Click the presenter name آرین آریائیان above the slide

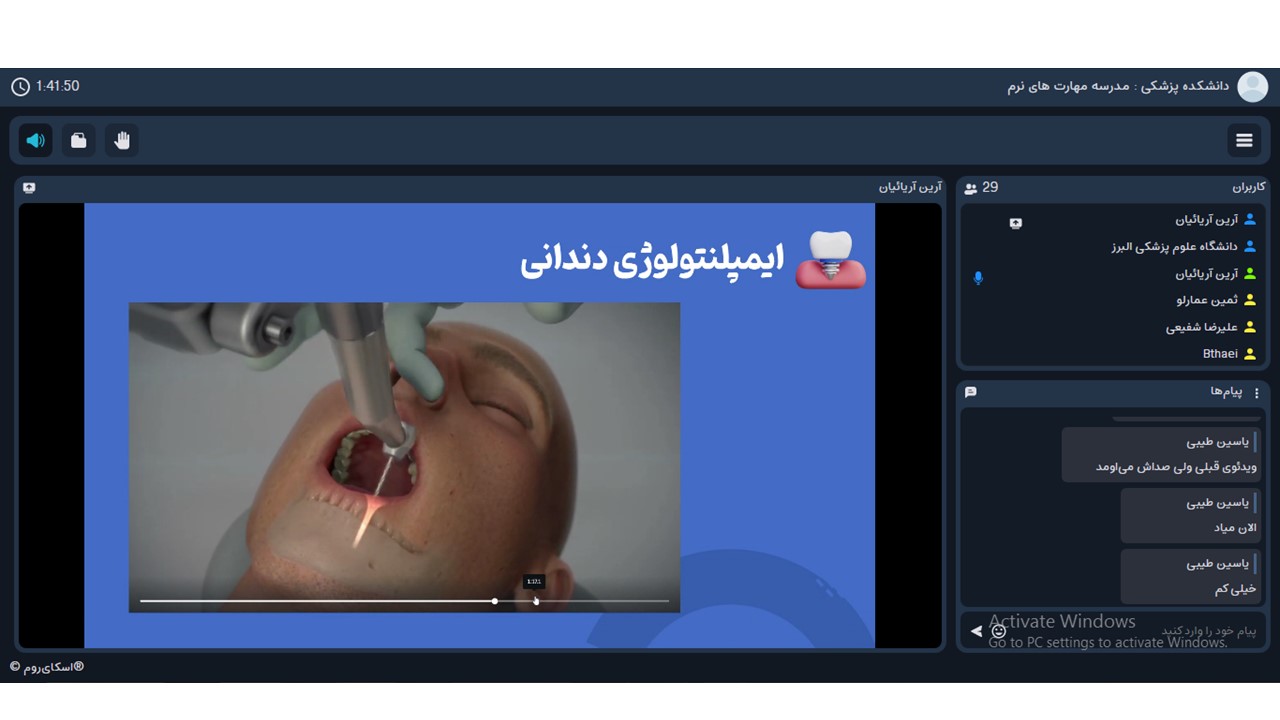910,188
